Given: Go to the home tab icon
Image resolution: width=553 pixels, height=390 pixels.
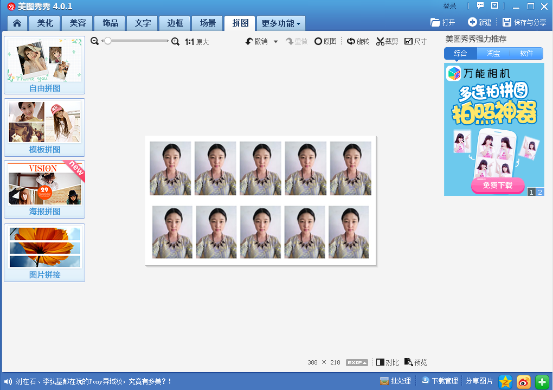Looking at the screenshot, I should coord(17,23).
